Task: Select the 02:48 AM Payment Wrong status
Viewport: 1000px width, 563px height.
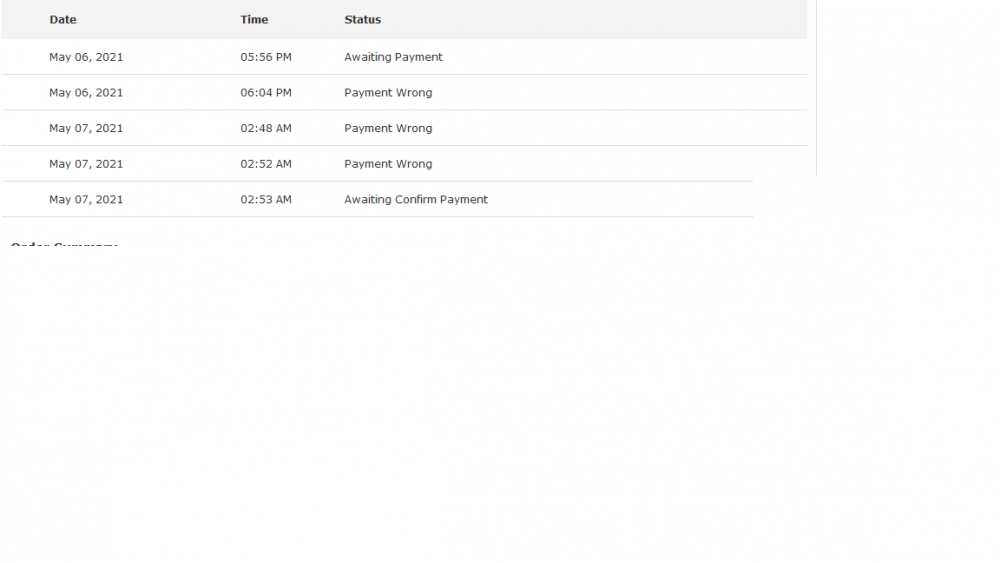Action: click(x=388, y=128)
